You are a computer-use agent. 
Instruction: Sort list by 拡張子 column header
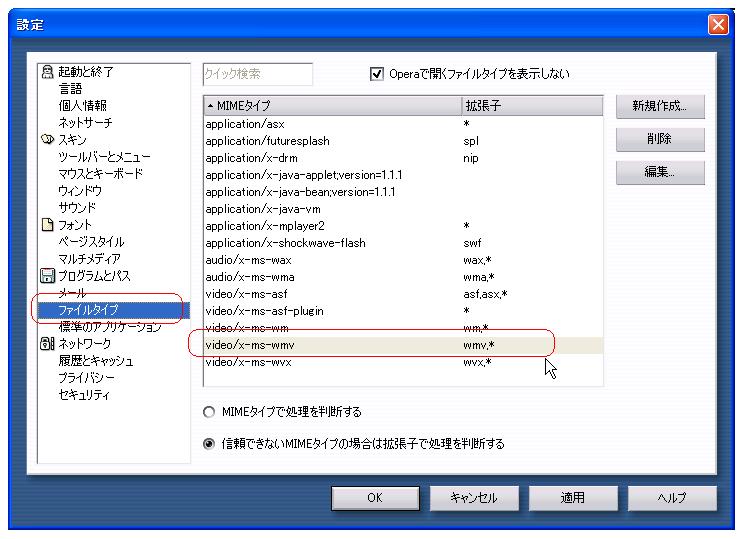(532, 106)
